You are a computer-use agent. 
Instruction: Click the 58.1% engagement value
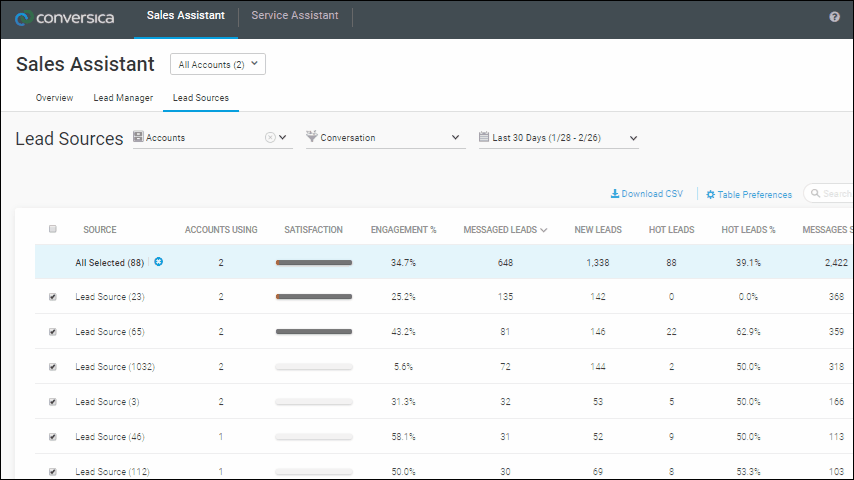pos(403,436)
